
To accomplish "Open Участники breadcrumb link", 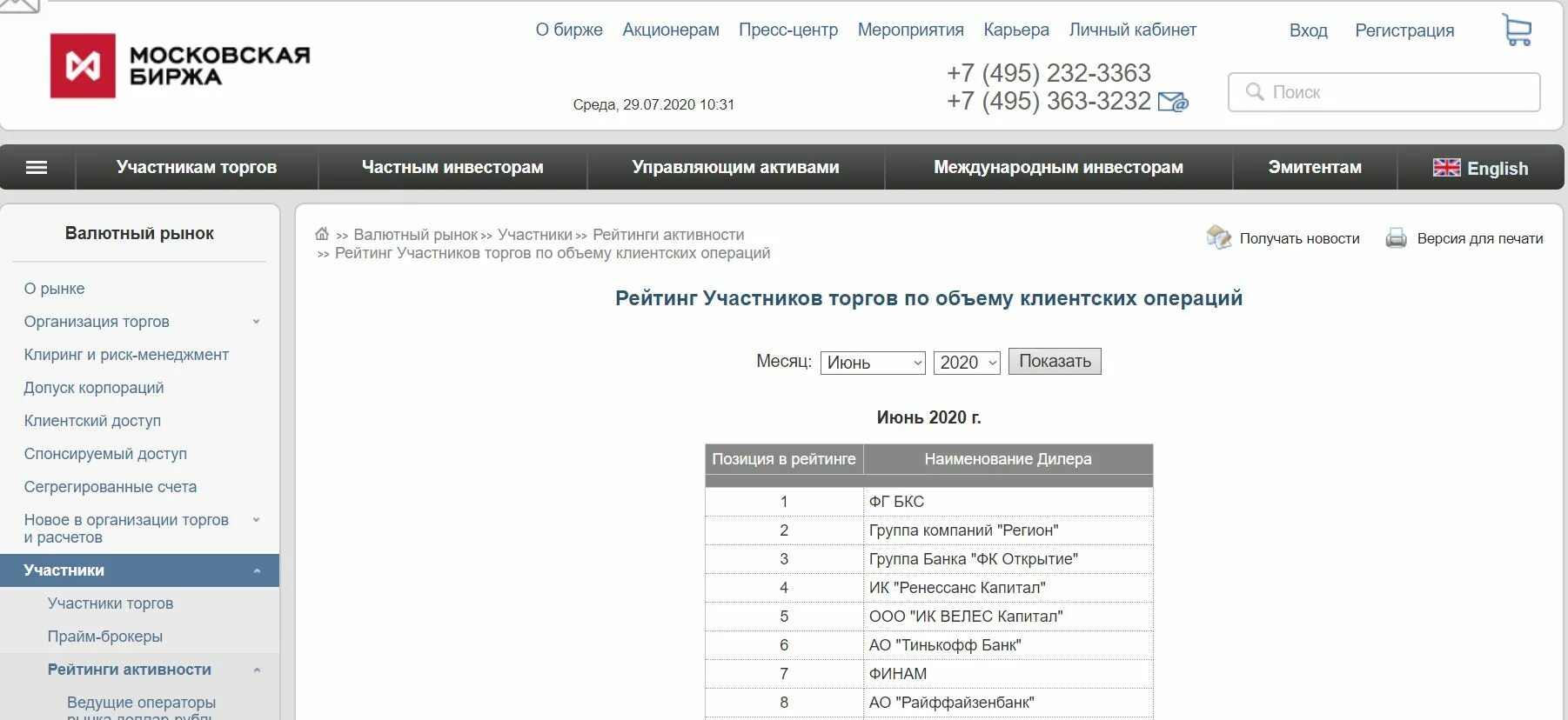I will (535, 235).
